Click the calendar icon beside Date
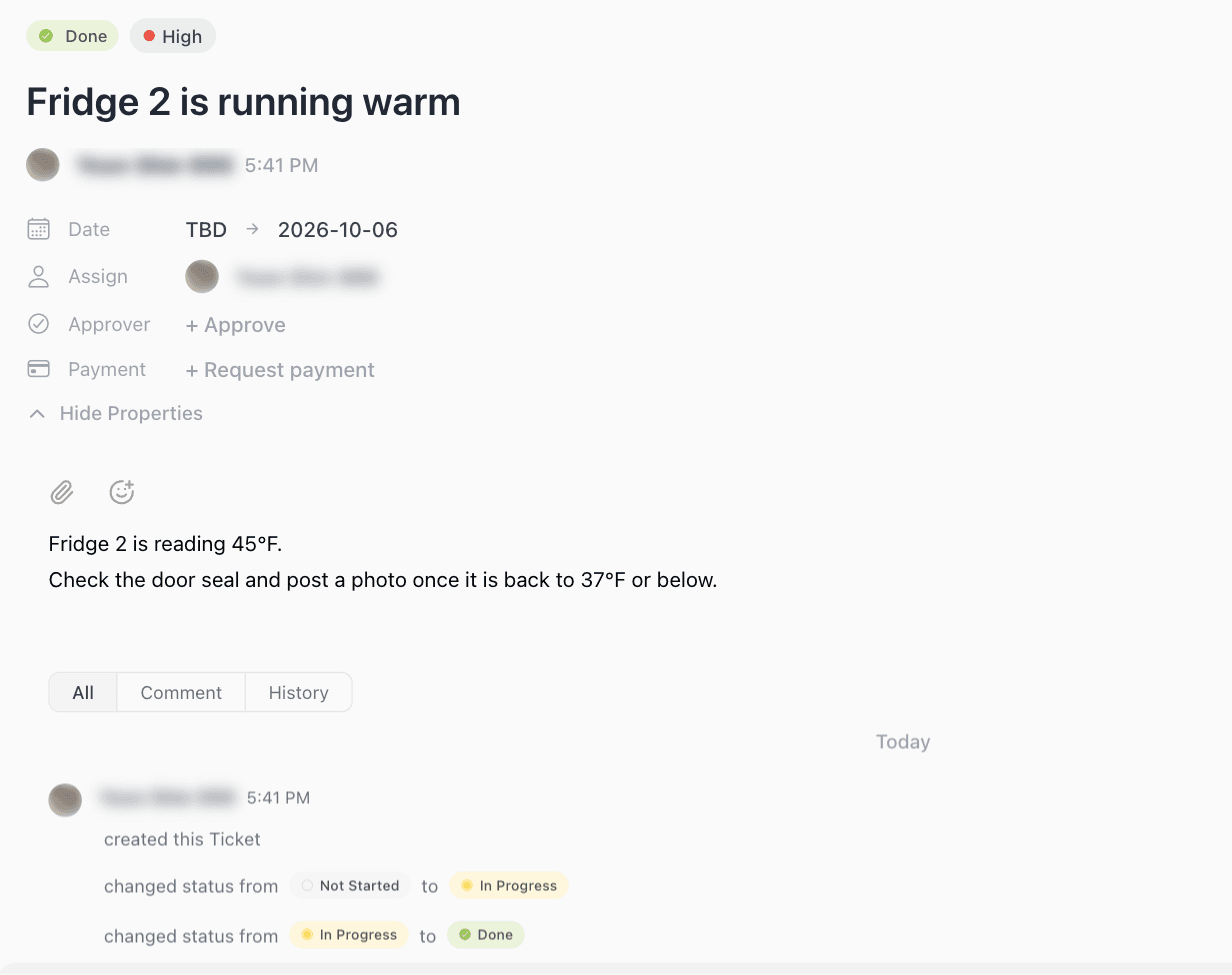 point(39,229)
